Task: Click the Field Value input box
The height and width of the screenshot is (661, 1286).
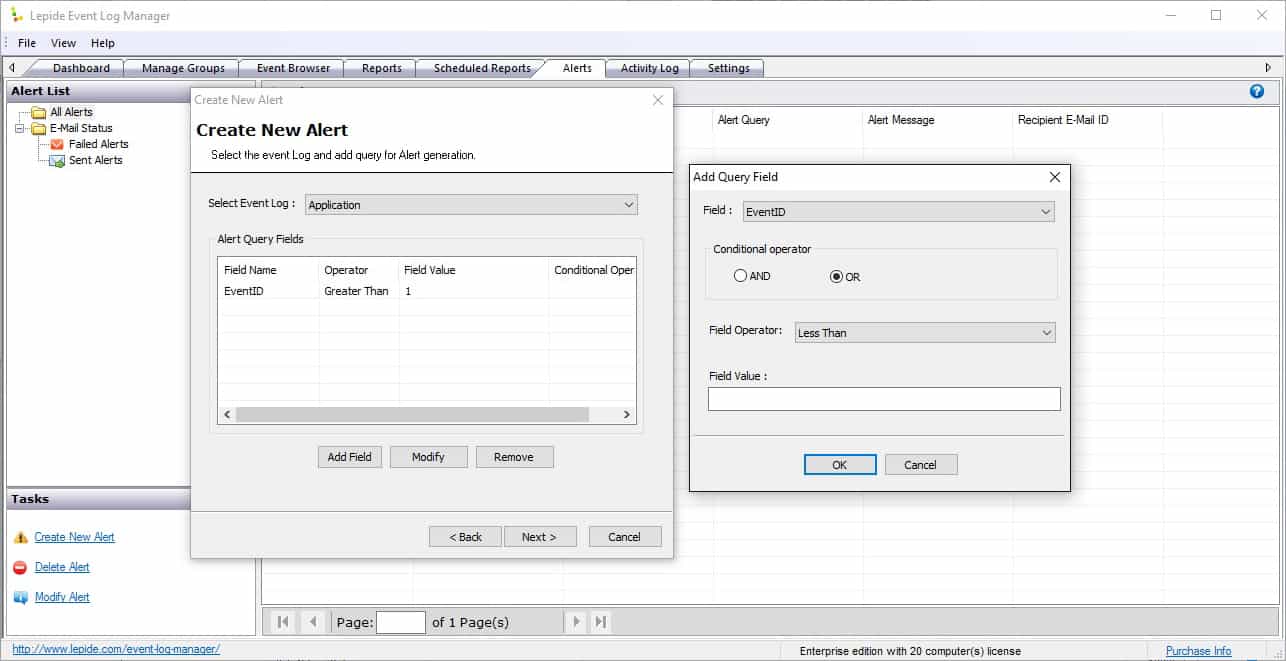Action: point(884,399)
